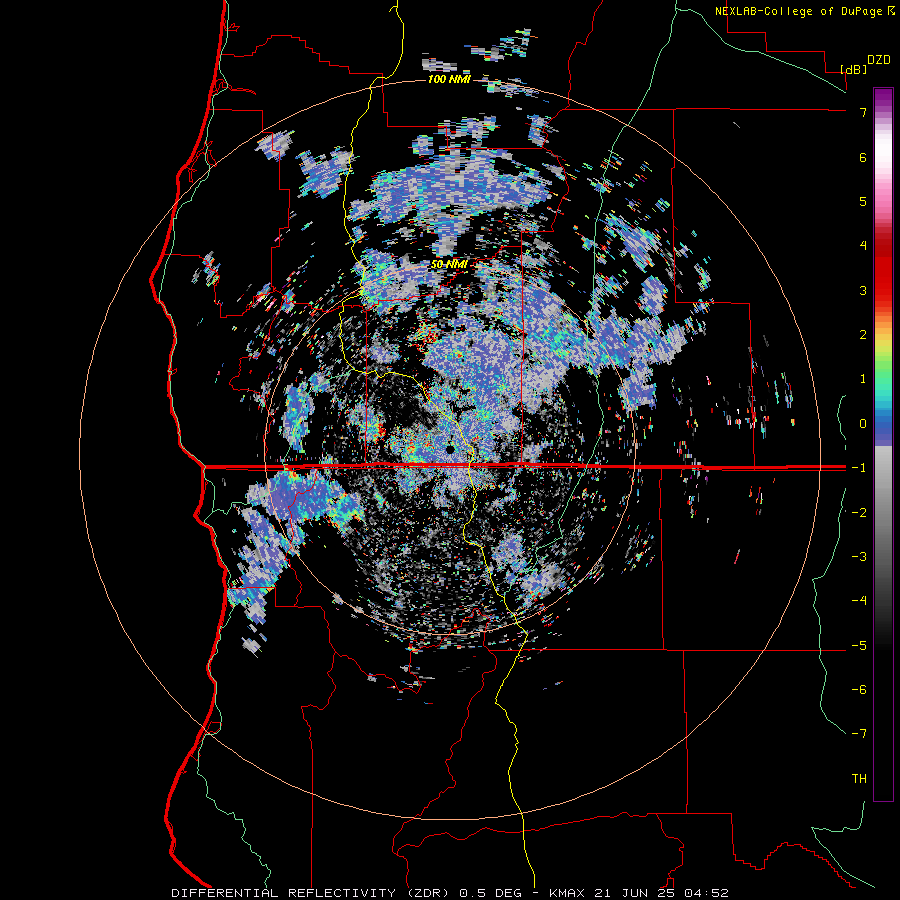Click the -3 value on the scale

(859, 557)
